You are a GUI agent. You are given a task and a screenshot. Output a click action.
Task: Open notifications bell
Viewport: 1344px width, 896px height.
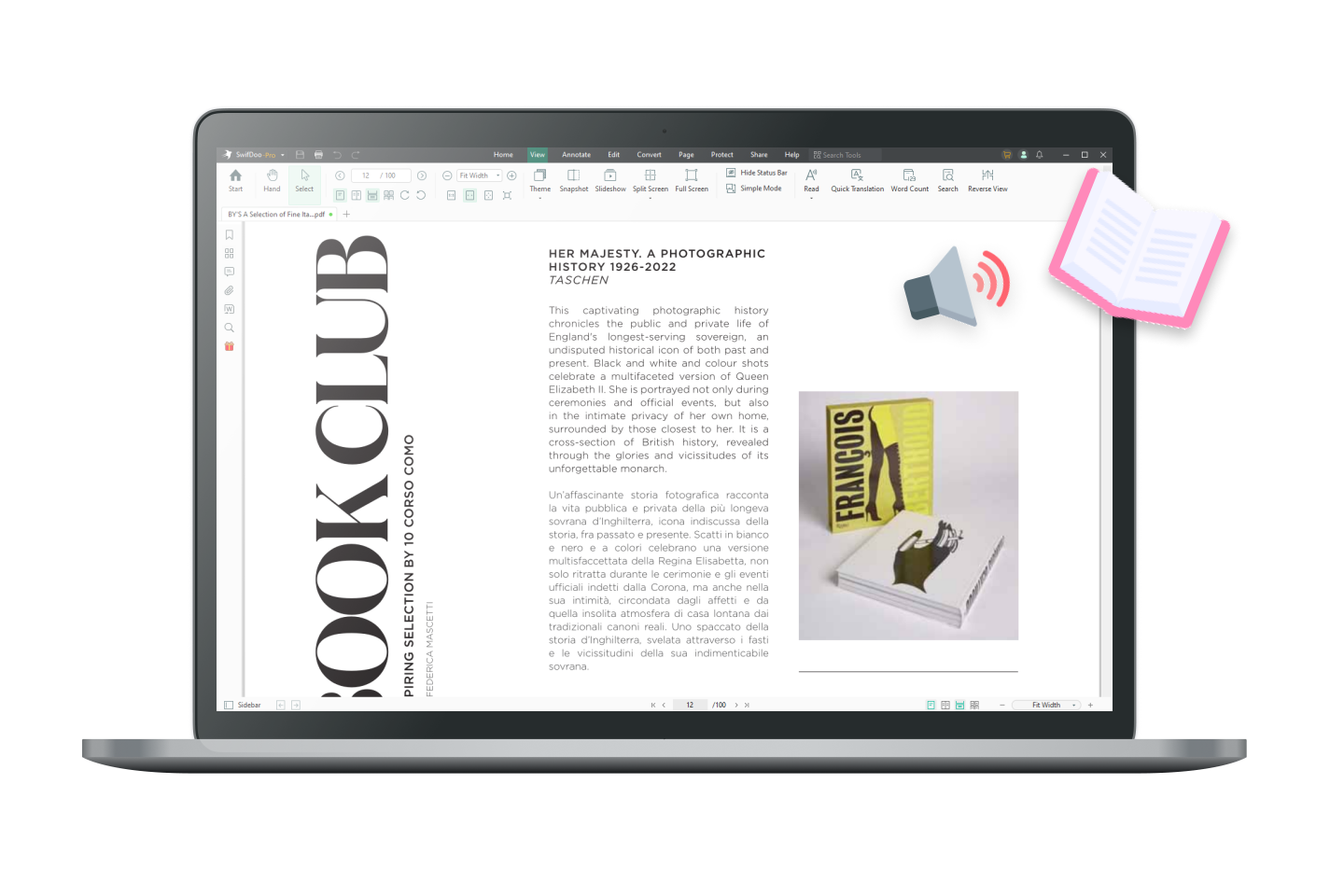[x=1039, y=155]
